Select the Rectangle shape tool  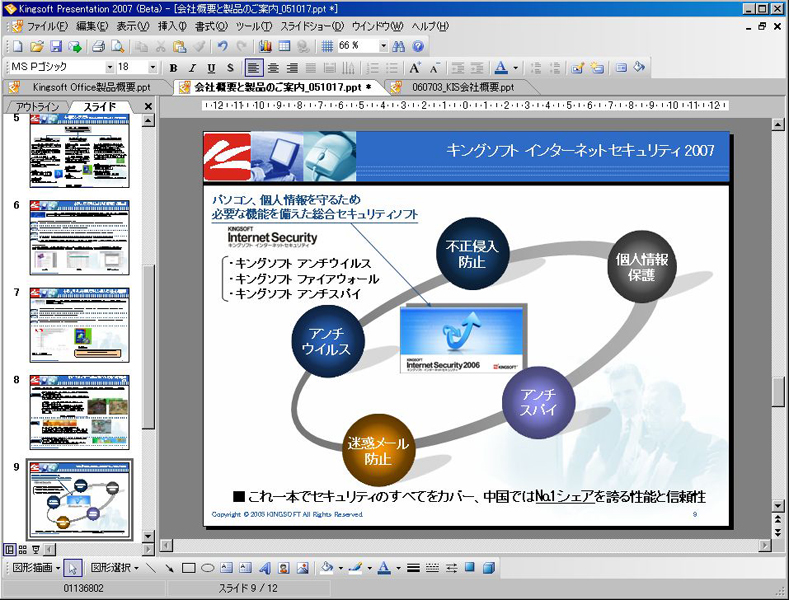point(188,568)
